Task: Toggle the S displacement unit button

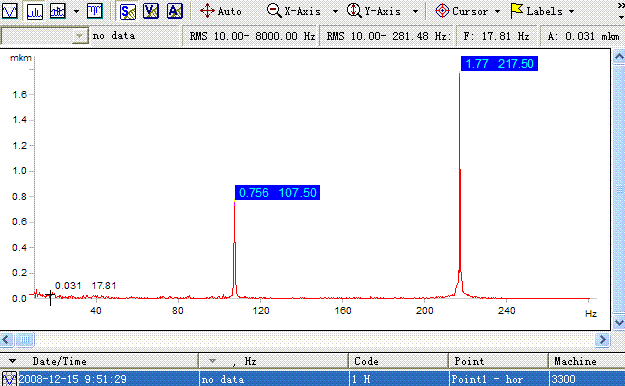Action: coord(128,11)
